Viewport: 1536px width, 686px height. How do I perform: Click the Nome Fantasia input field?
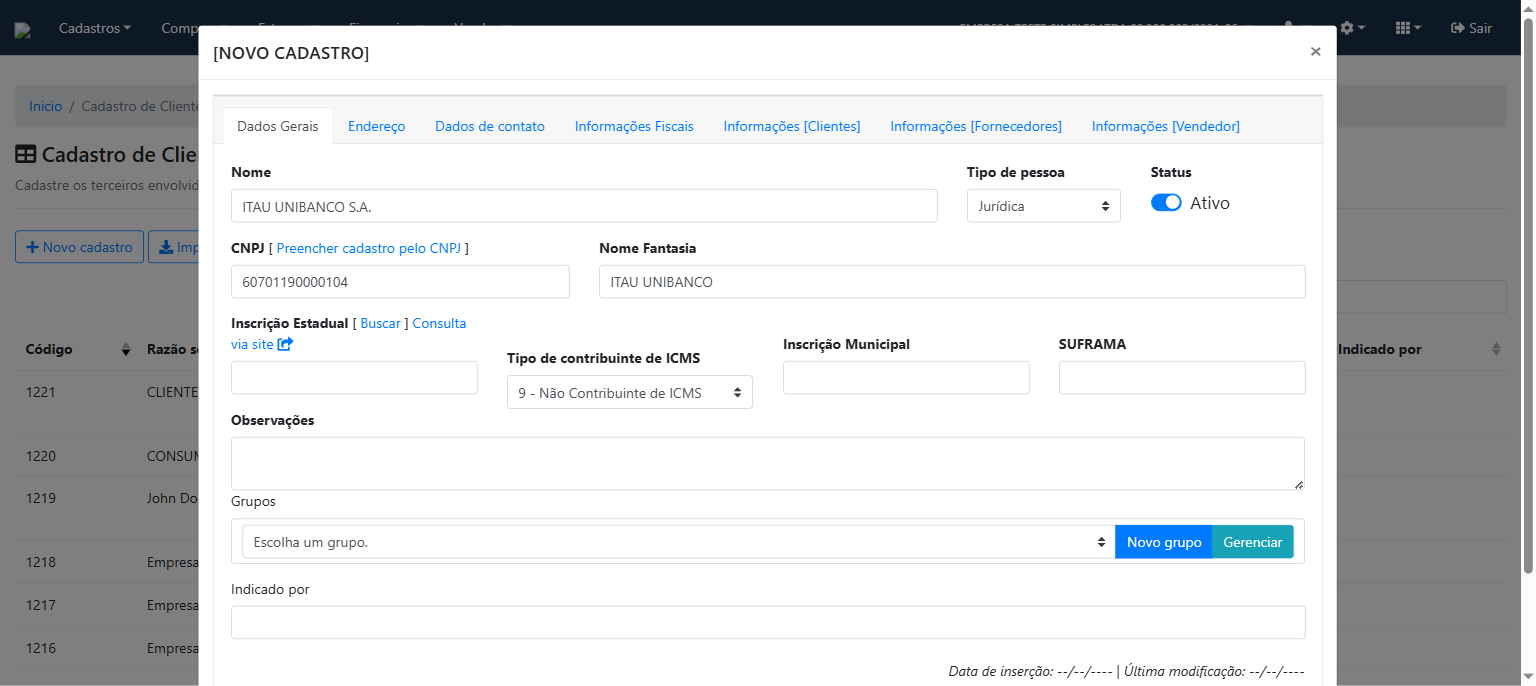(952, 282)
